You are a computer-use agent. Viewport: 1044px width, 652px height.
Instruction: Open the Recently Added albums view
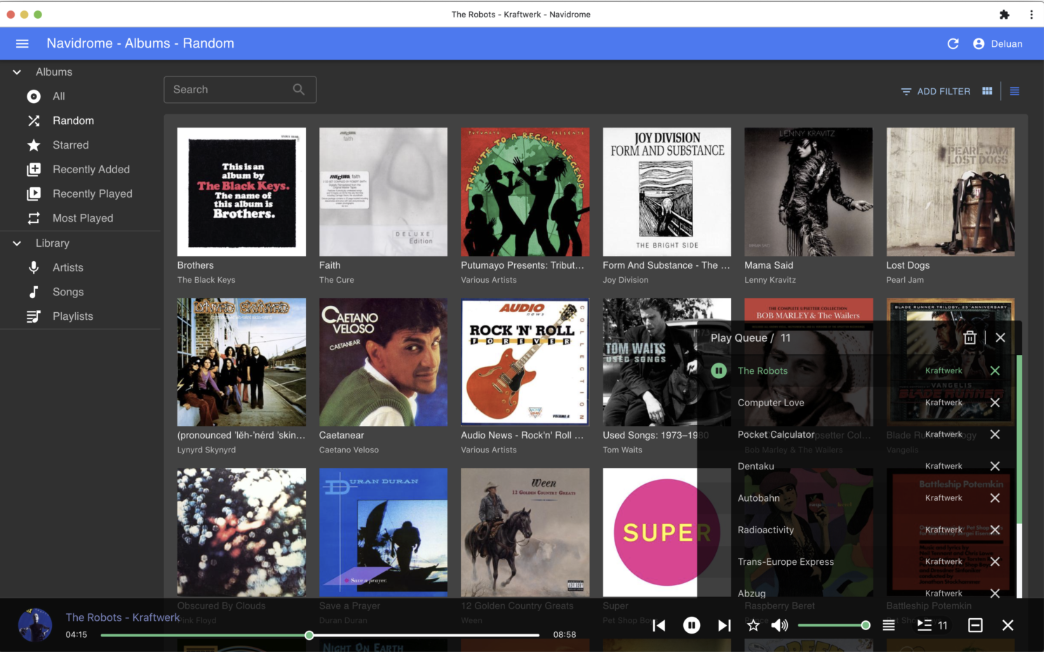click(x=90, y=169)
